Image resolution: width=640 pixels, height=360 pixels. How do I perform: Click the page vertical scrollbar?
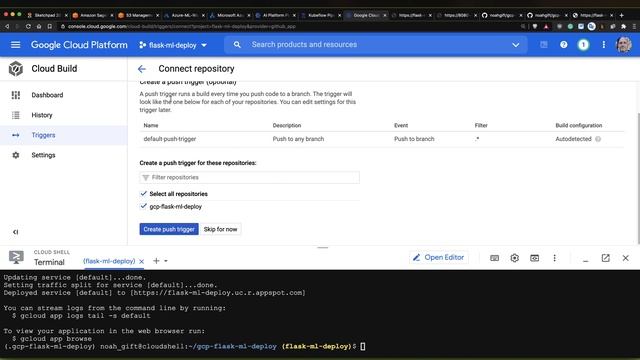pyautogui.click(x=638, y=178)
